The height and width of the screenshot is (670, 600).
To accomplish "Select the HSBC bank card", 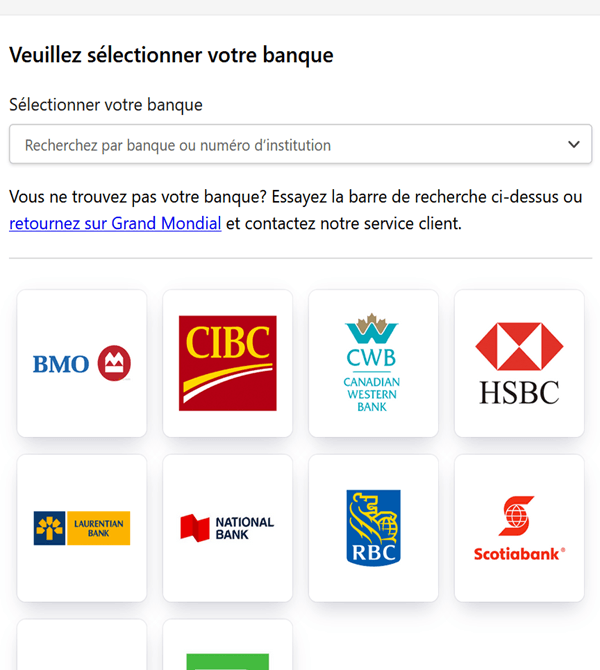I will [519, 363].
